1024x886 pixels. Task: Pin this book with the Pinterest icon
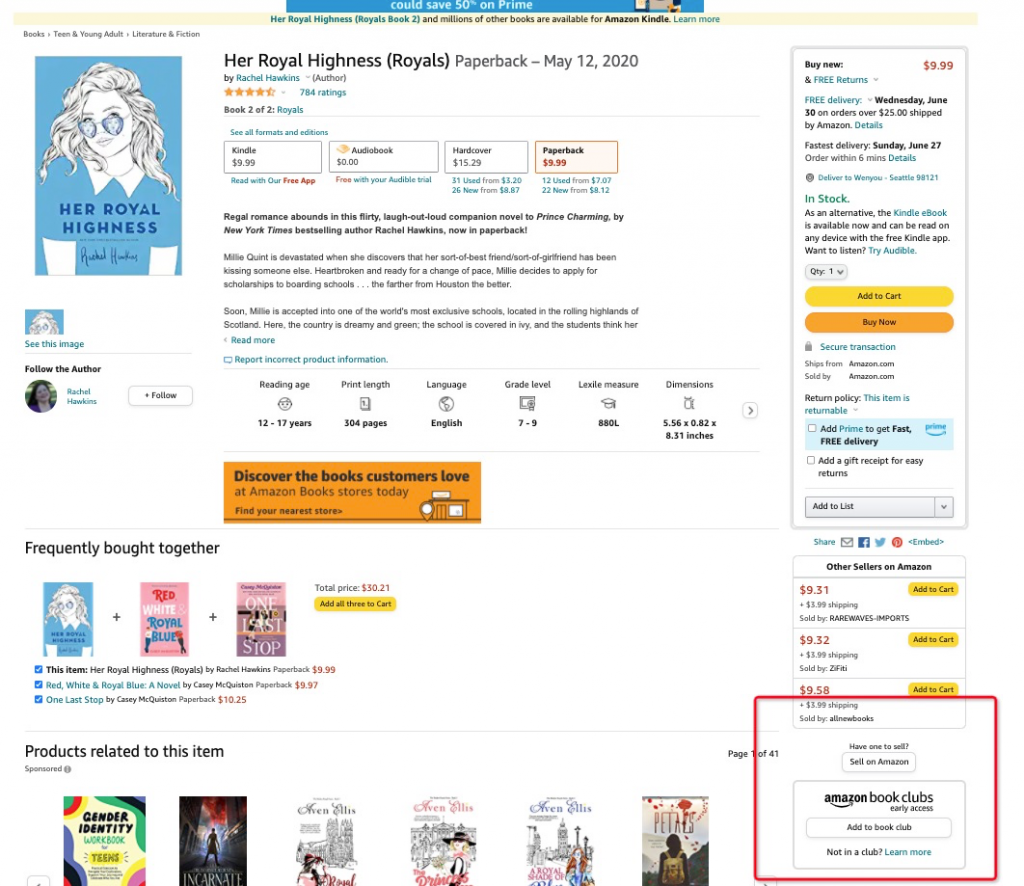(x=897, y=542)
